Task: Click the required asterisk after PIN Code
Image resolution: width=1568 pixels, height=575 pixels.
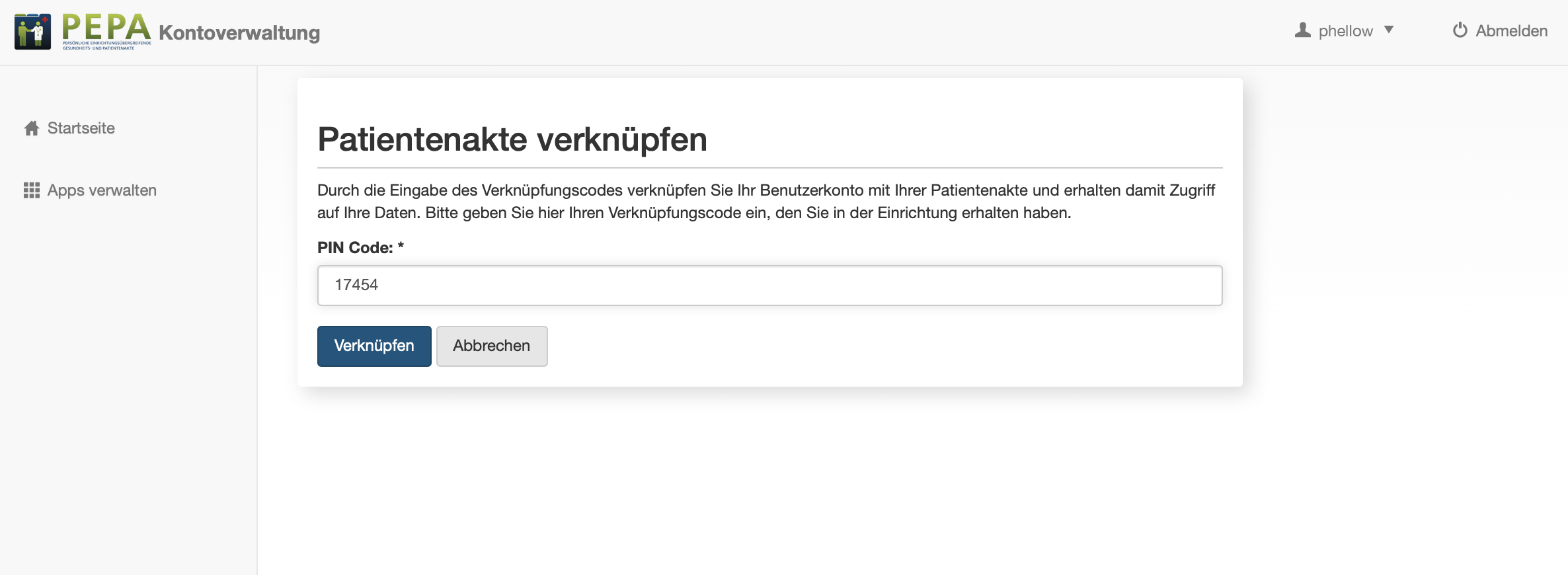Action: pos(401,247)
